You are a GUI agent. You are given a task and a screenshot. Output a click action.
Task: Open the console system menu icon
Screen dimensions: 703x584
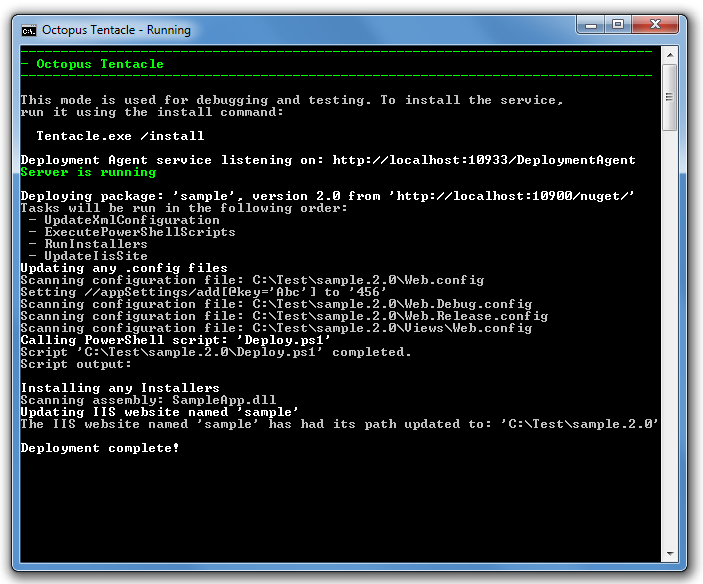click(29, 30)
